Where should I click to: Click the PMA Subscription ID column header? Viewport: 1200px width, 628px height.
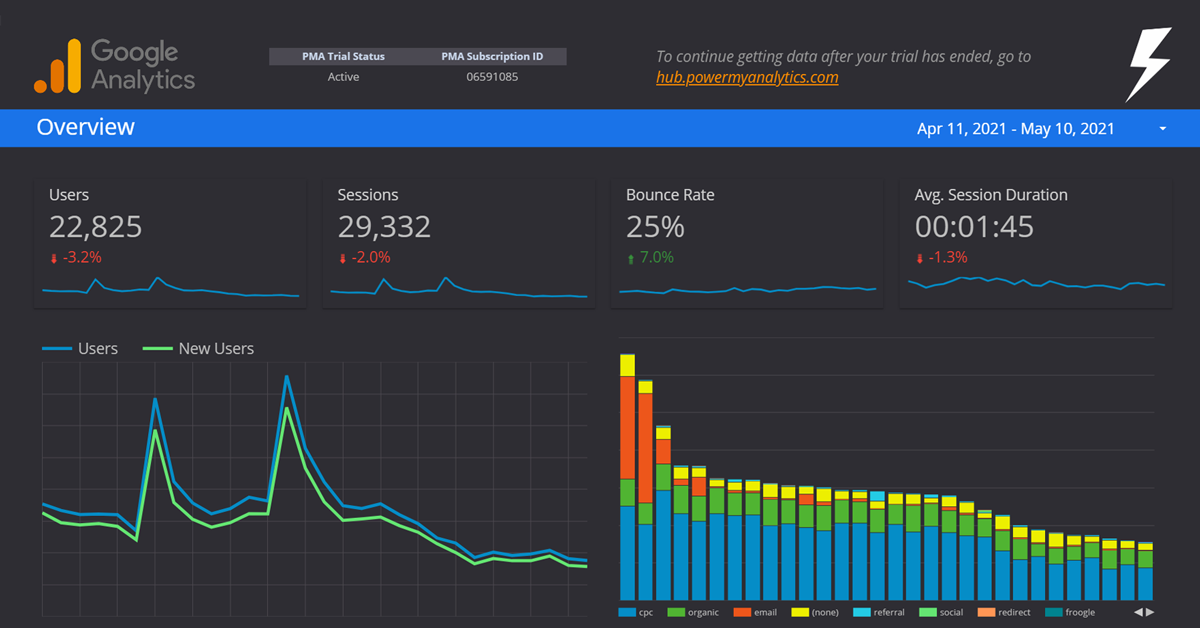[492, 57]
